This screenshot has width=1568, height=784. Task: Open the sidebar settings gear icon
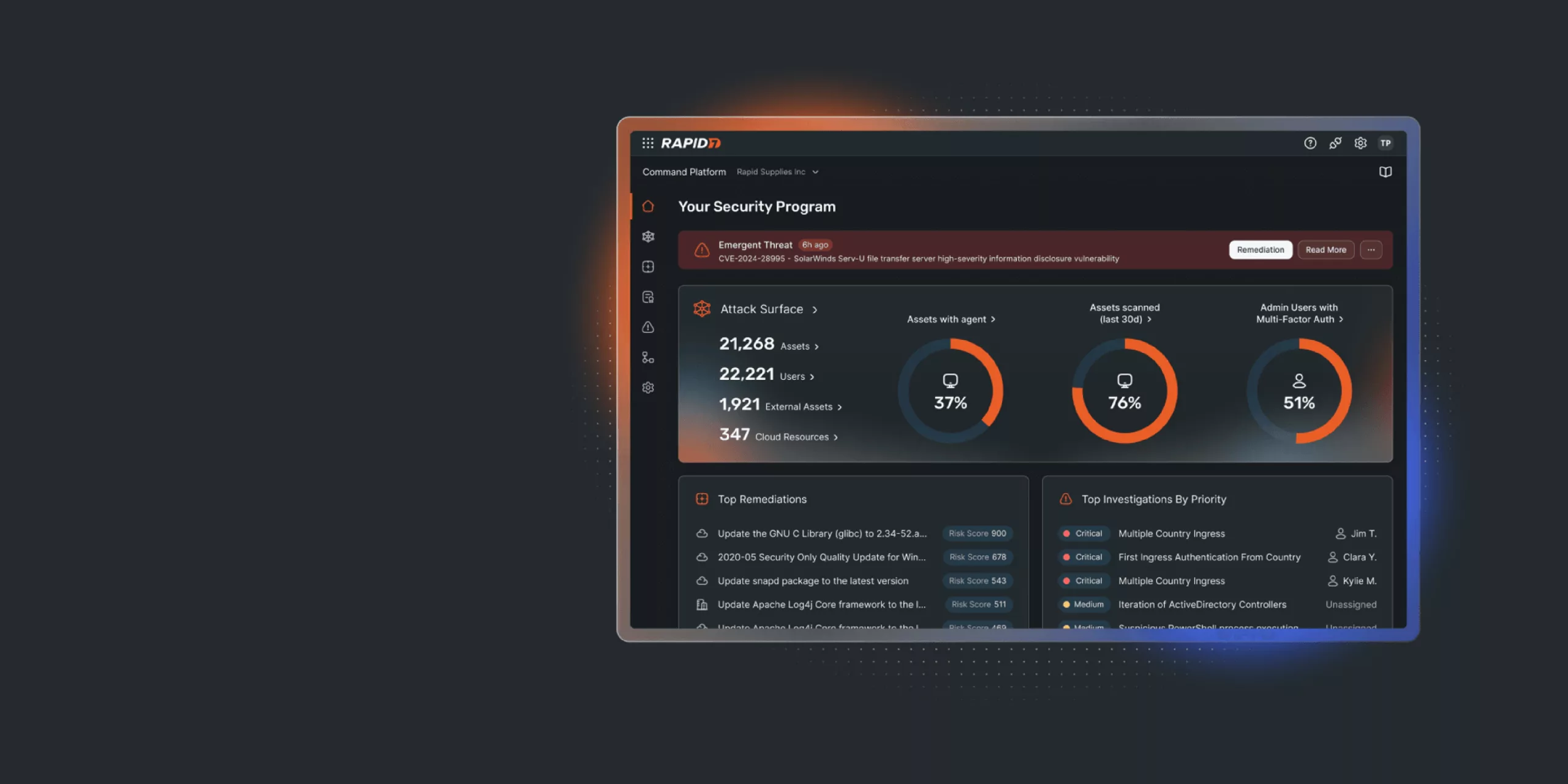pos(648,388)
